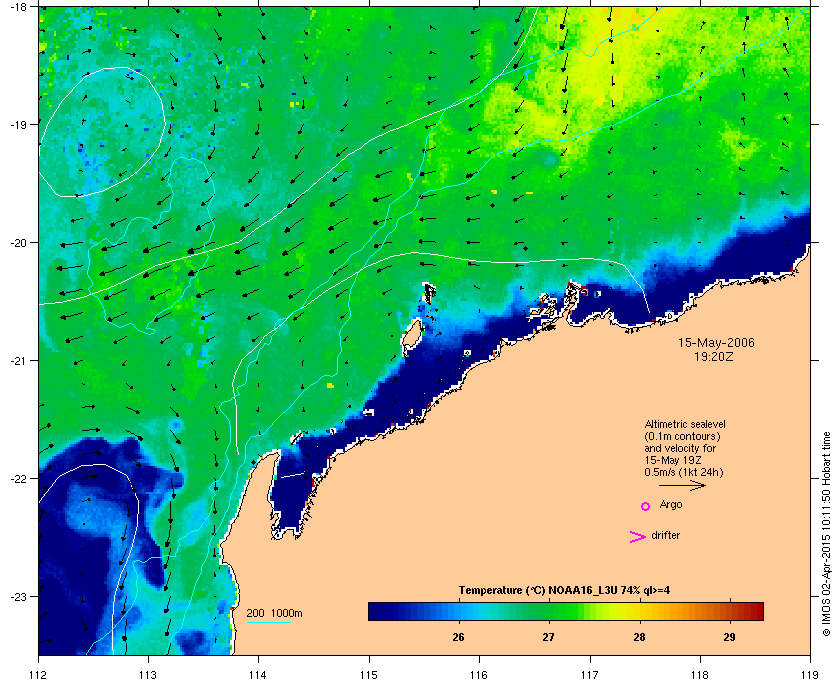Click the '200 1000m' depth label
The image size is (840, 680).
274,614
